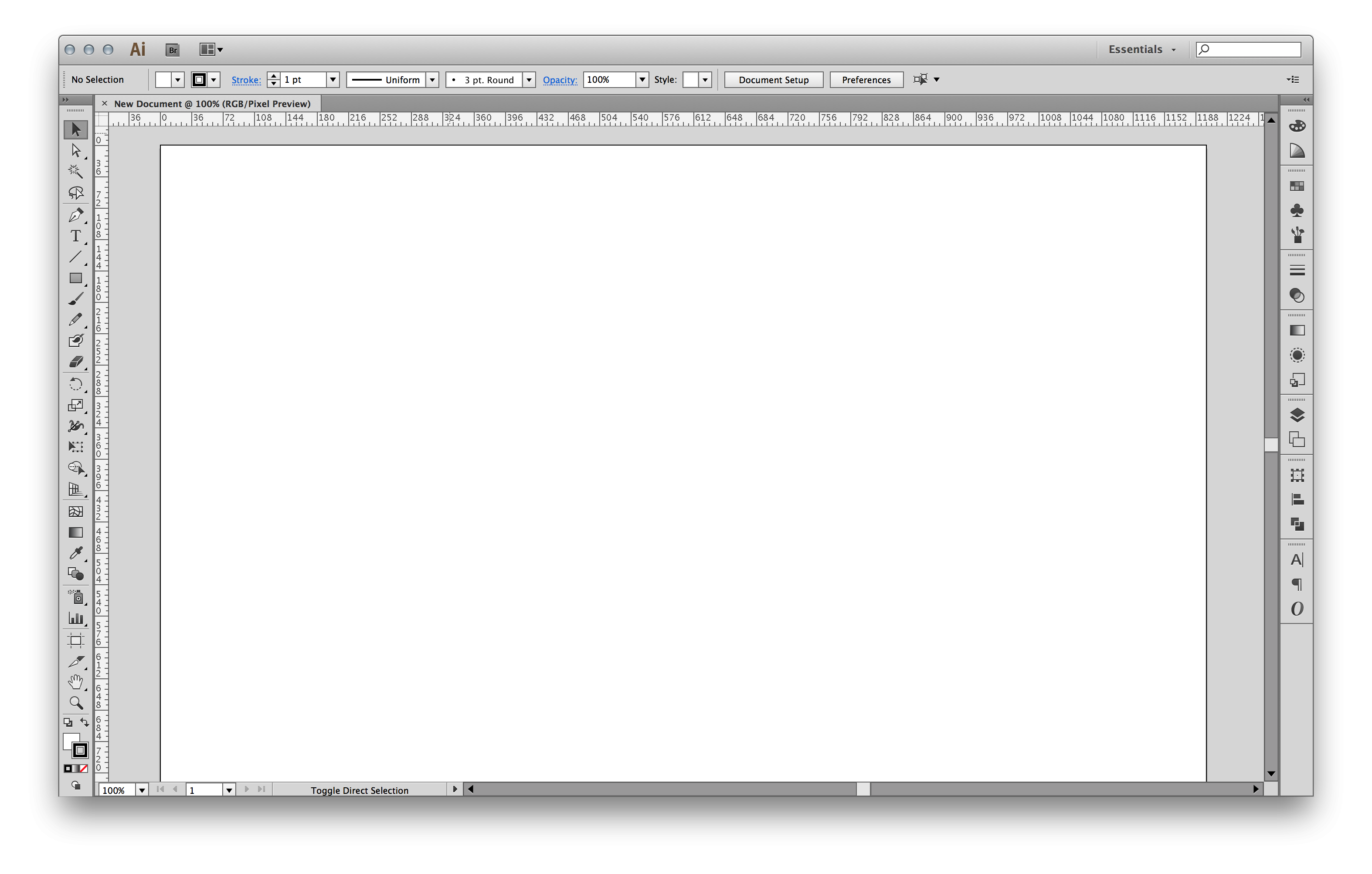Screen dimensions: 1372x874
Task: Open the 3 pt. Round brush dropdown
Action: (x=529, y=80)
